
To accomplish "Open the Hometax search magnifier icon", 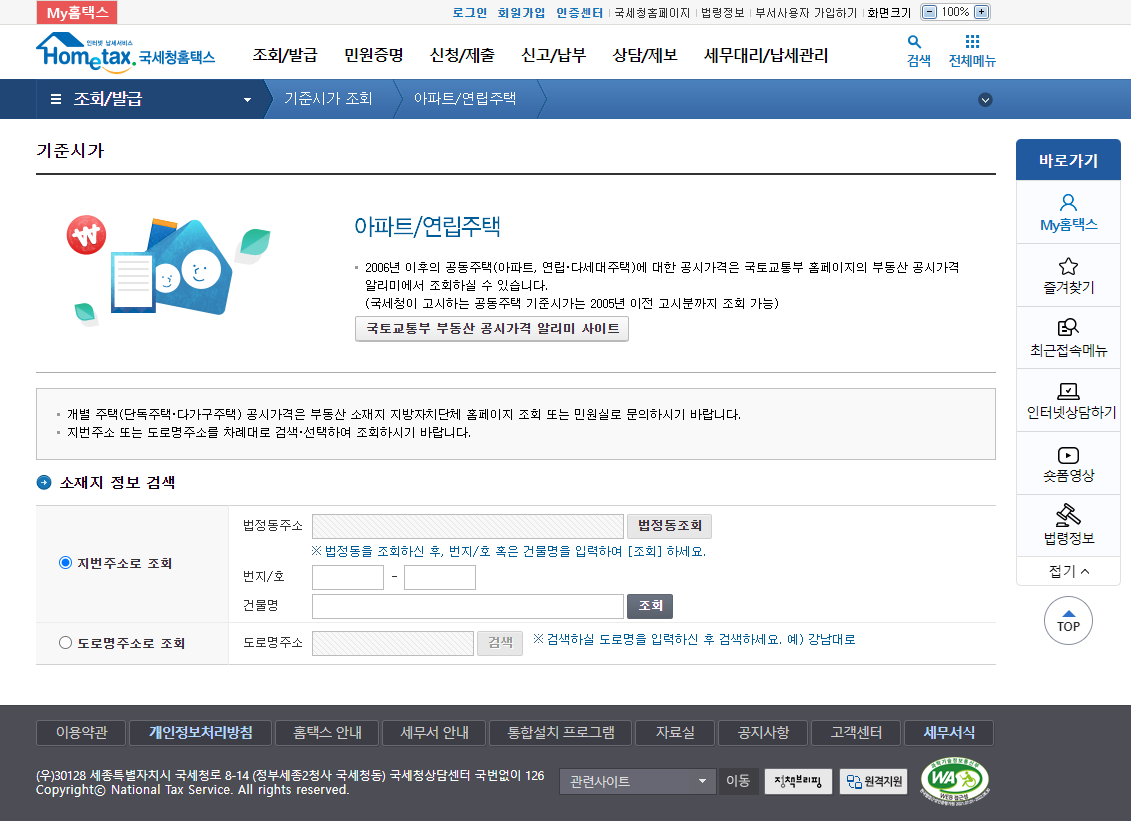I will pyautogui.click(x=916, y=44).
